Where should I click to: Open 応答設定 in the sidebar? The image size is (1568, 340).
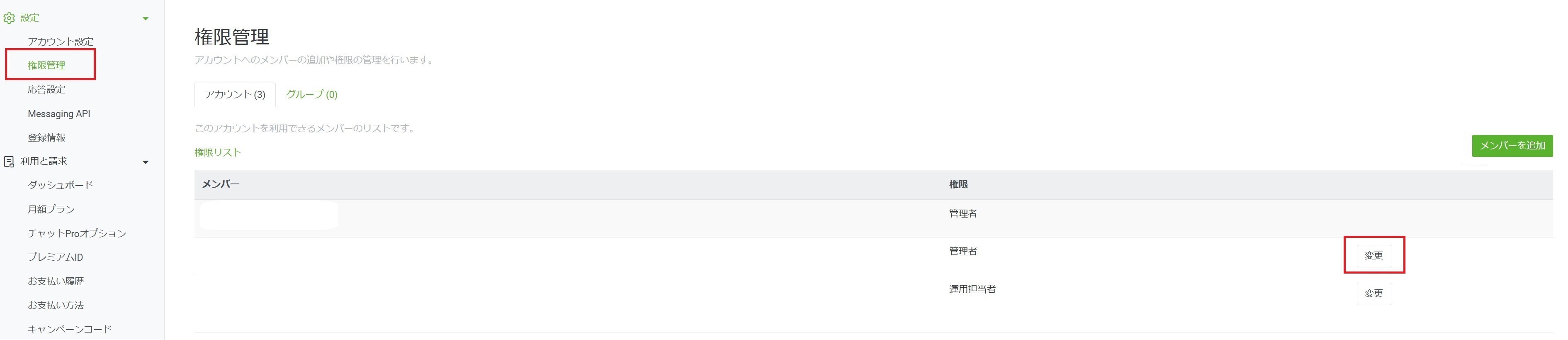[x=46, y=90]
